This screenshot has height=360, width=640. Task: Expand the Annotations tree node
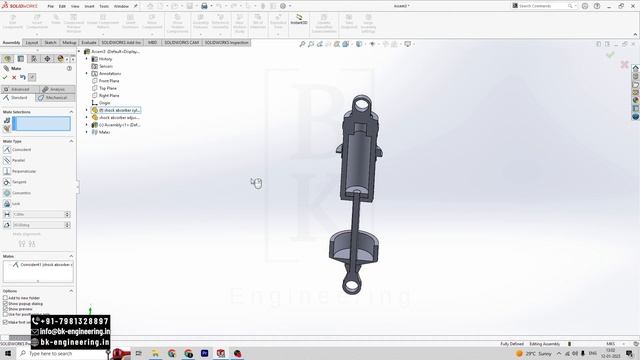tap(87, 73)
